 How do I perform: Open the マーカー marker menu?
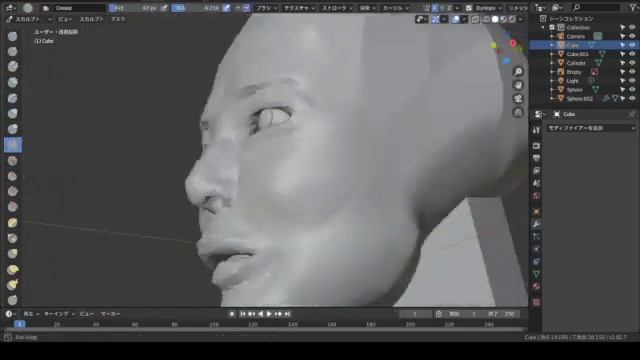coord(110,314)
